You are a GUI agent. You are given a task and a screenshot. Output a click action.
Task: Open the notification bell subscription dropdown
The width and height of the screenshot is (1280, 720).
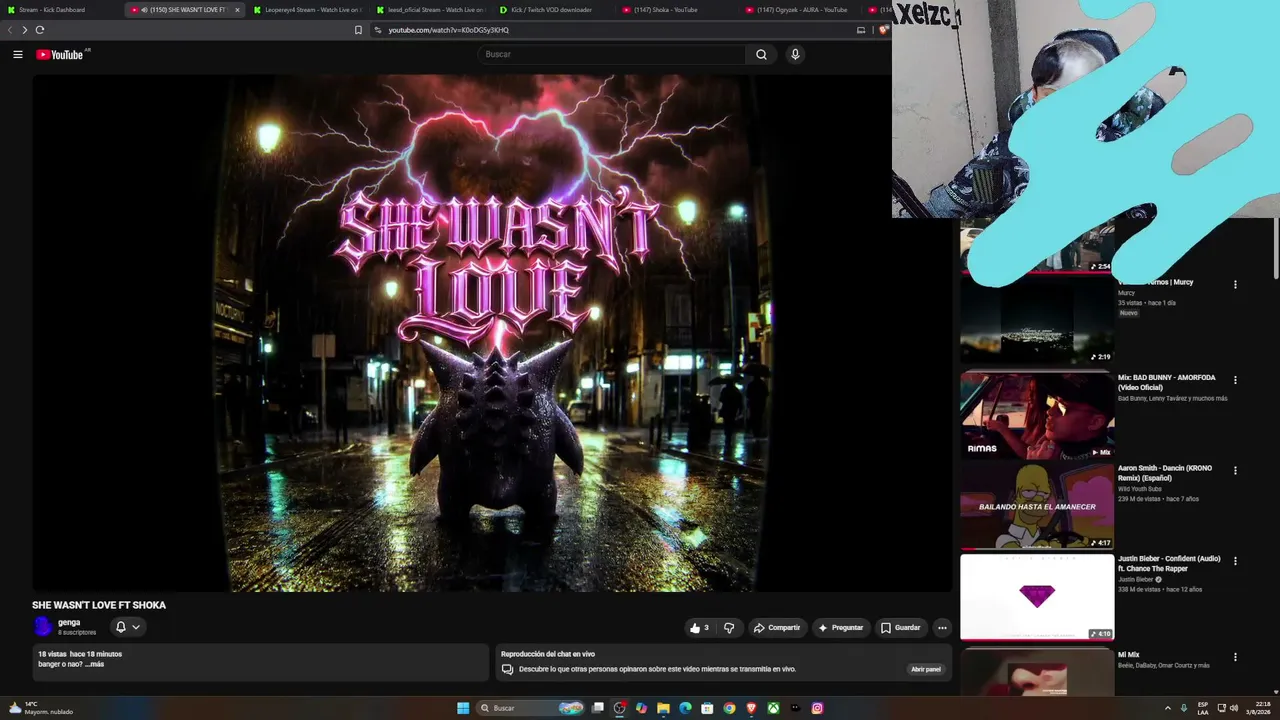[127, 627]
